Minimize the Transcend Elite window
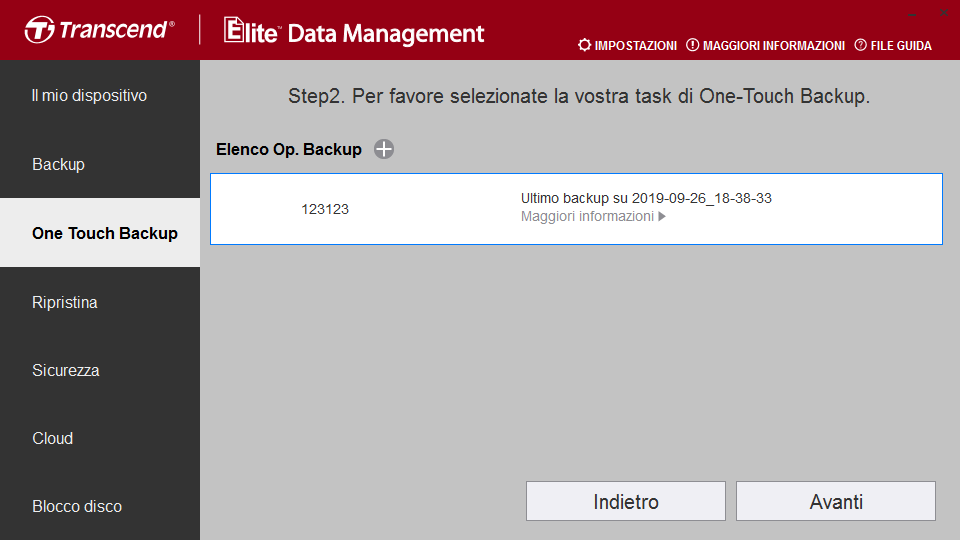This screenshot has height=540, width=960. (912, 13)
